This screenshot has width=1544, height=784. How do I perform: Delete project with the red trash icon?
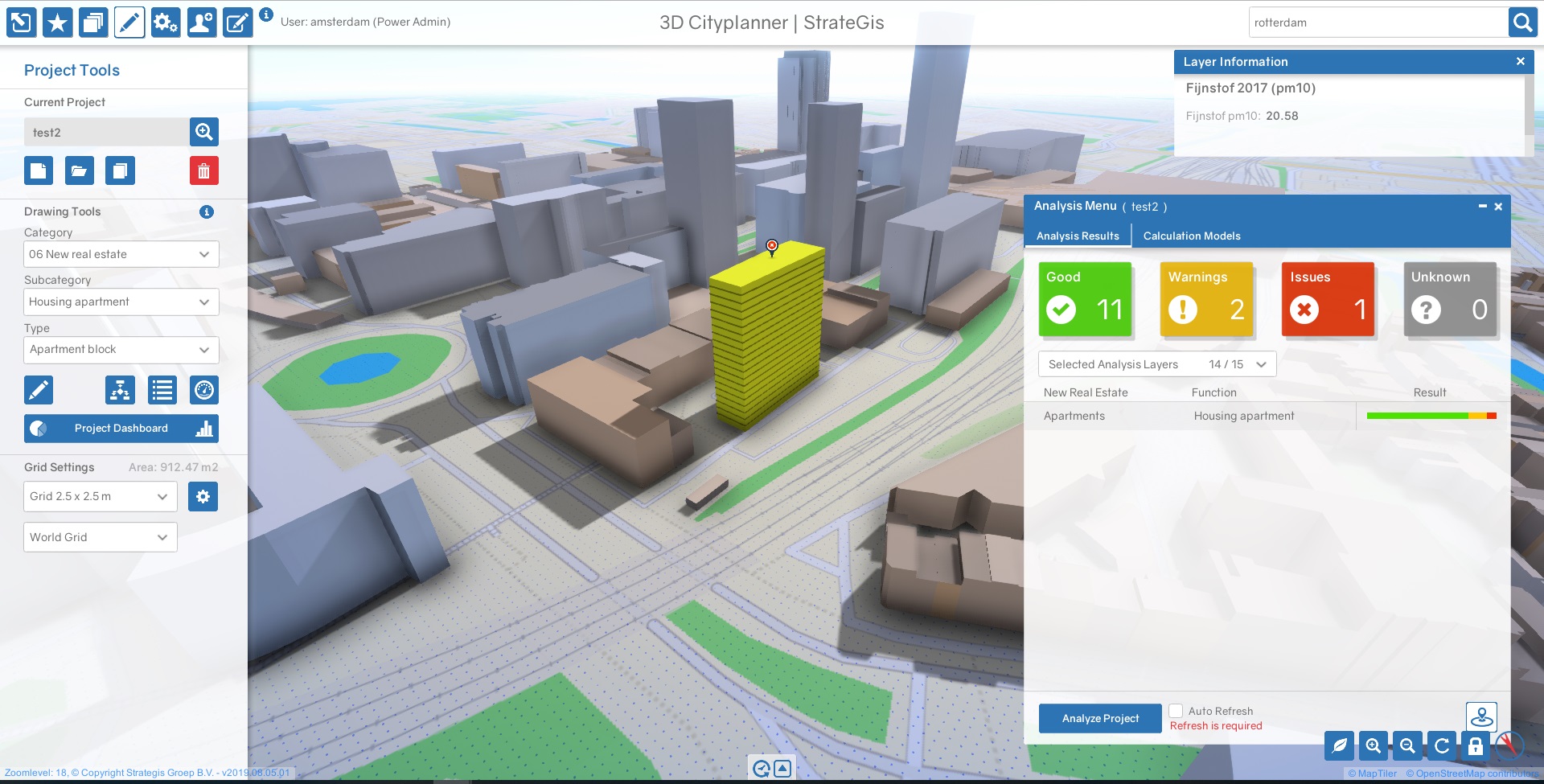coord(203,170)
